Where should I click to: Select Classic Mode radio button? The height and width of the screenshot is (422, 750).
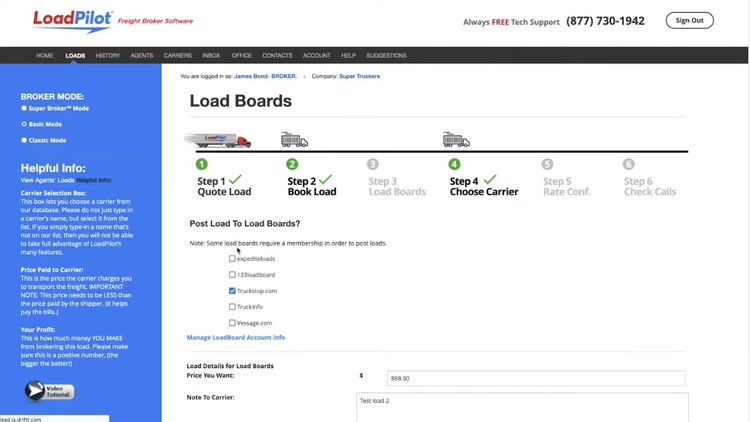point(24,140)
